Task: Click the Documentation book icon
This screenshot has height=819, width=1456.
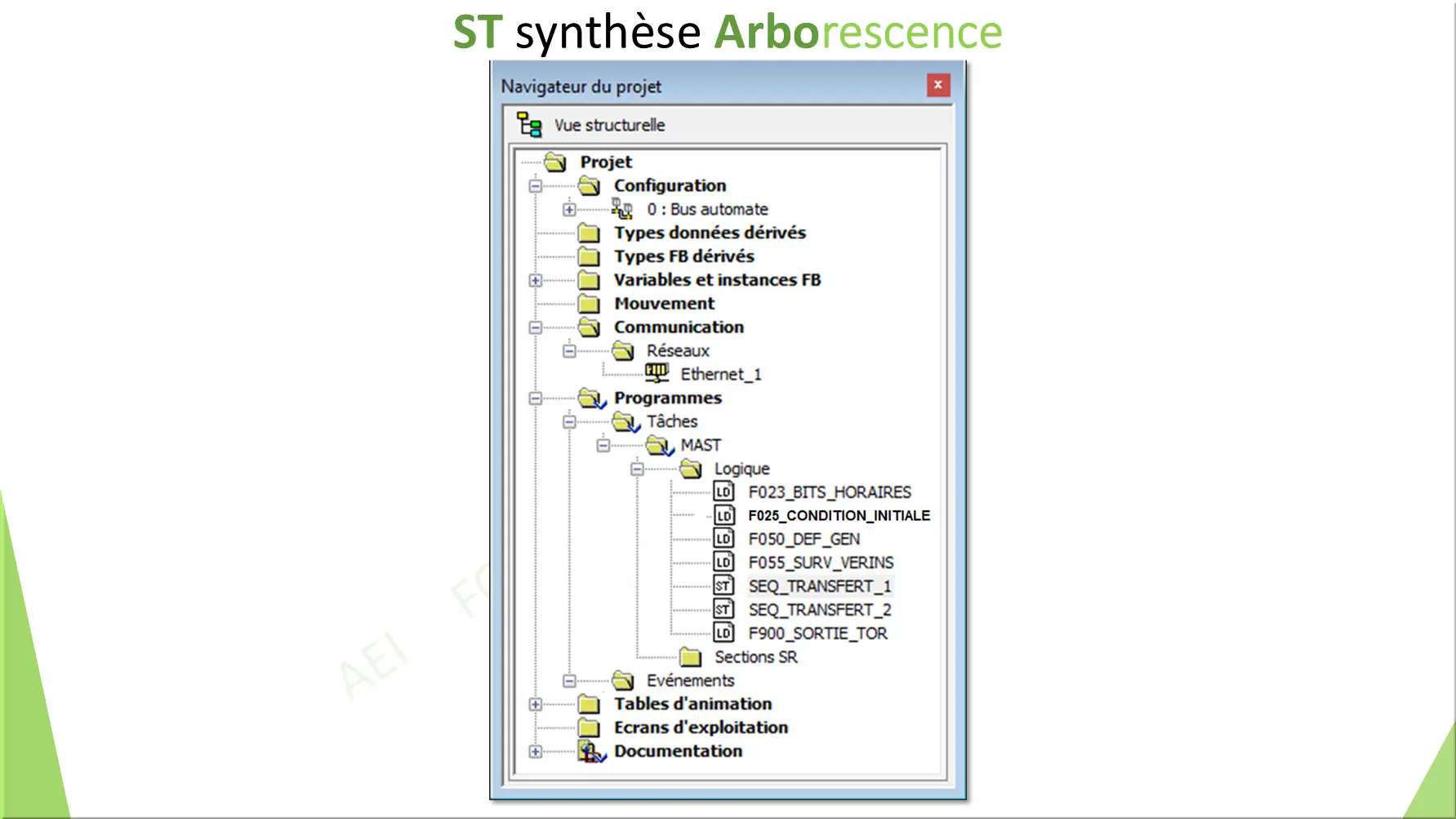Action: coord(590,751)
